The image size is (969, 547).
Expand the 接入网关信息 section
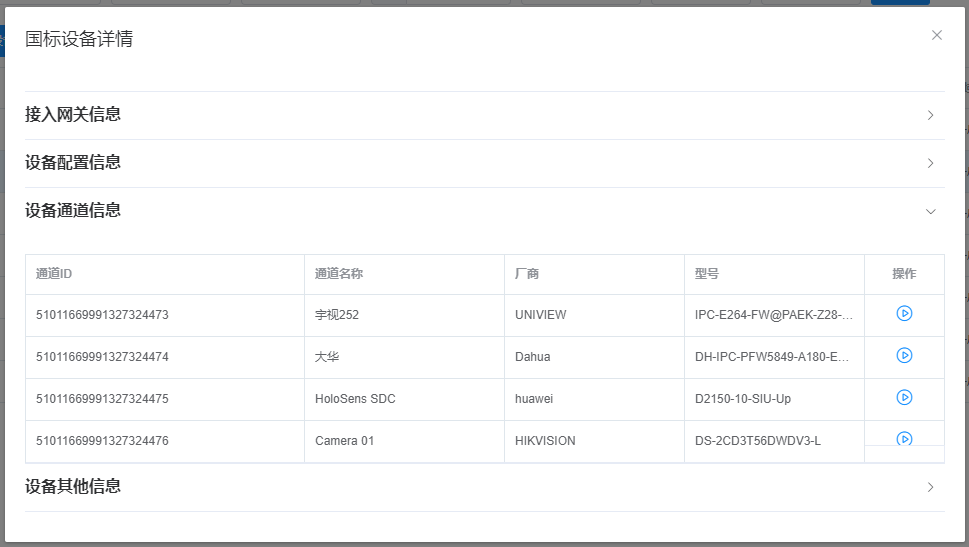pyautogui.click(x=484, y=115)
